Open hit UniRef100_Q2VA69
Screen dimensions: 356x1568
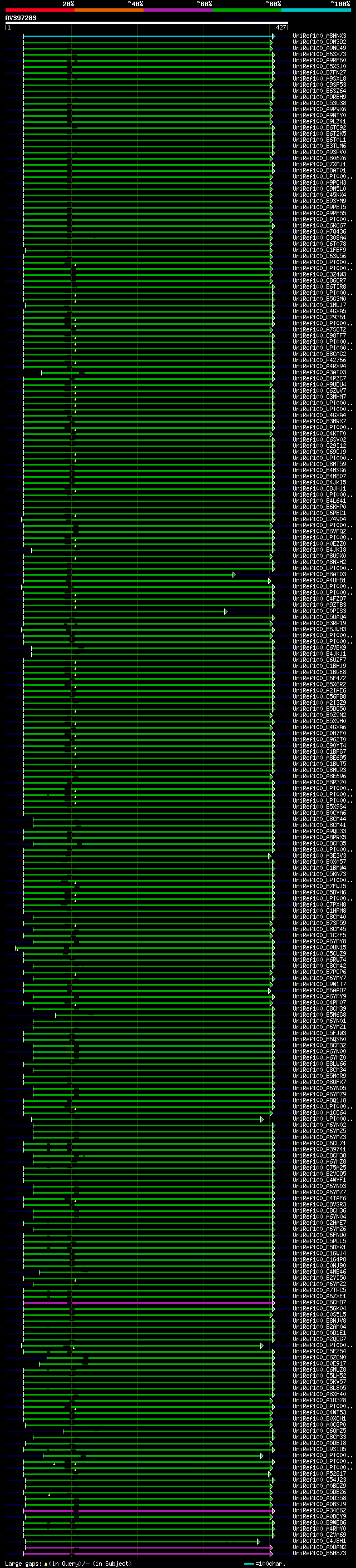pyautogui.click(x=319, y=1535)
